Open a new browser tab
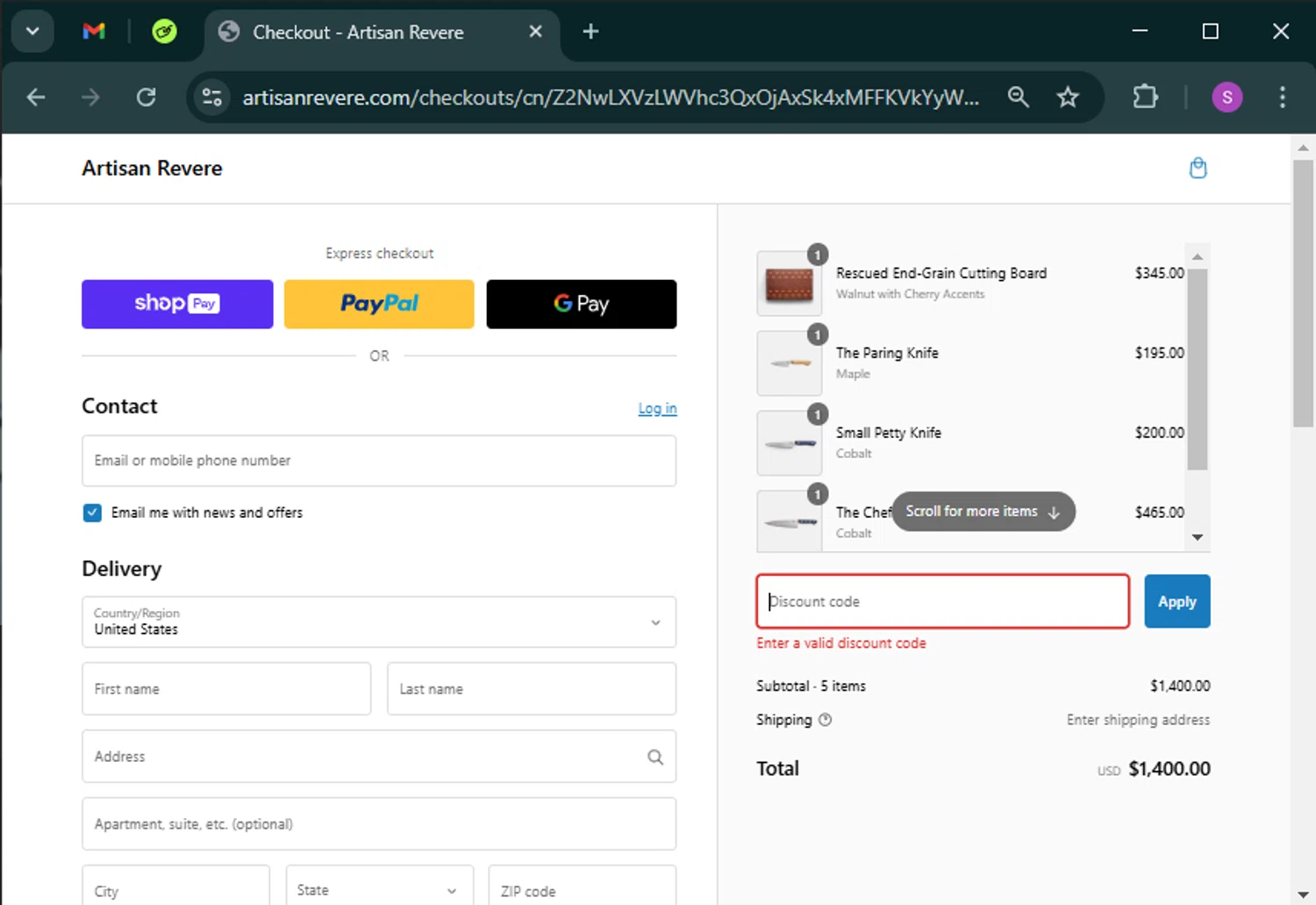This screenshot has height=905, width=1316. click(x=590, y=32)
